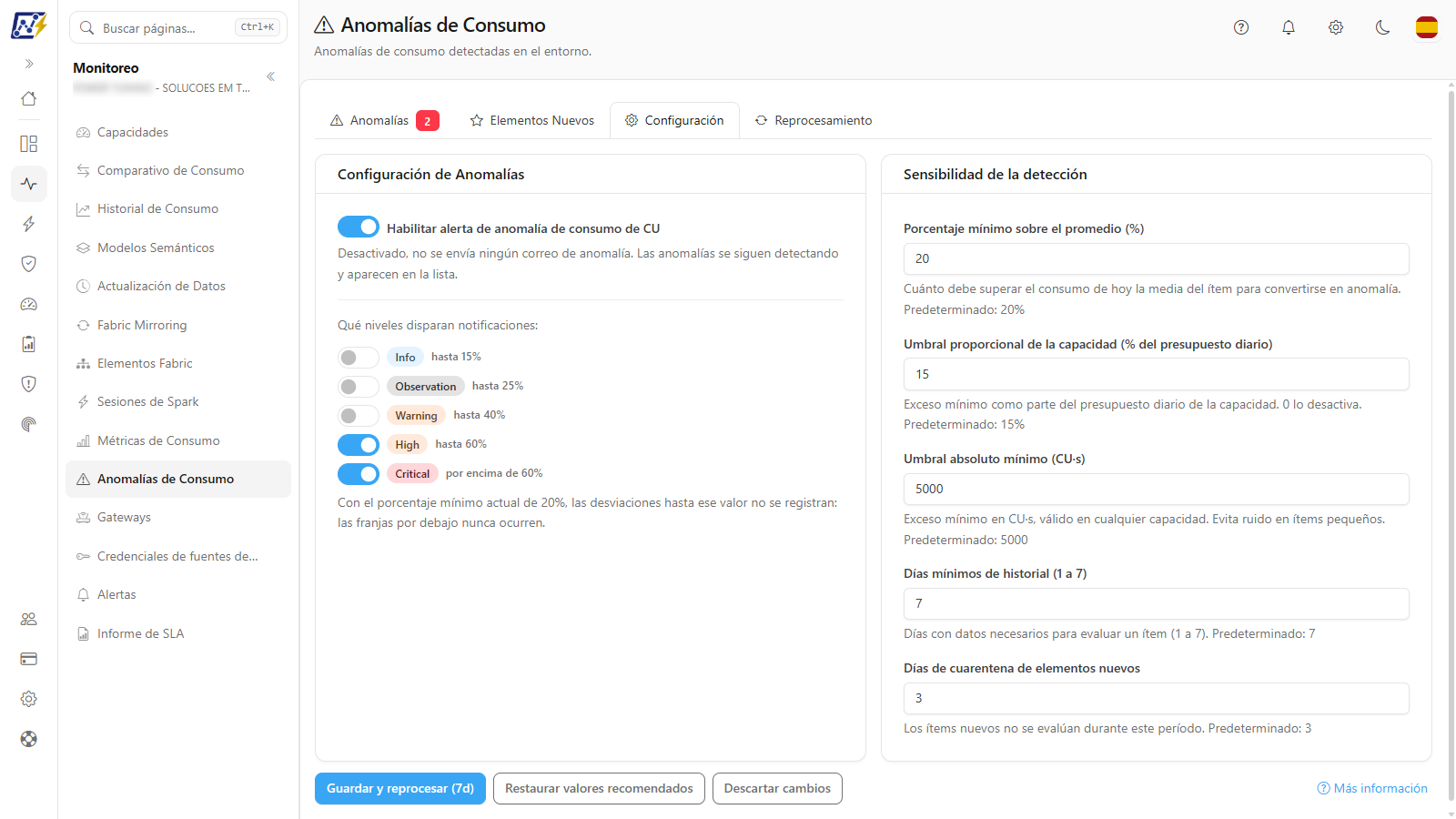Open the fingerprint icon in the left rail

(x=29, y=424)
